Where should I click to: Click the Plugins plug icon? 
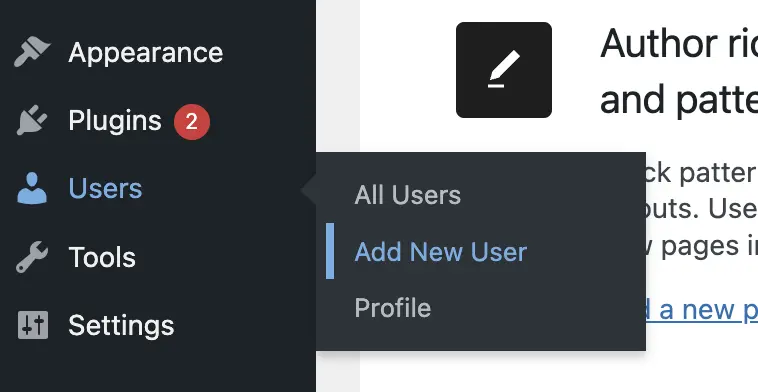[32, 120]
